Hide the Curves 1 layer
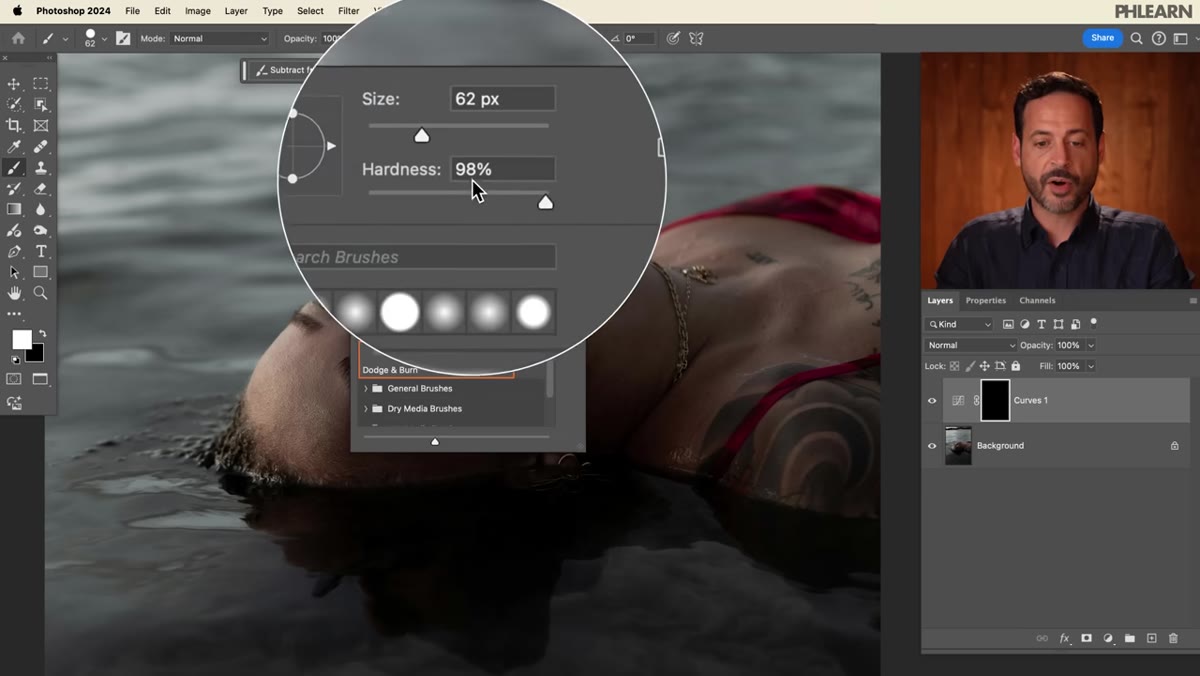The width and height of the screenshot is (1200, 676). (x=932, y=401)
